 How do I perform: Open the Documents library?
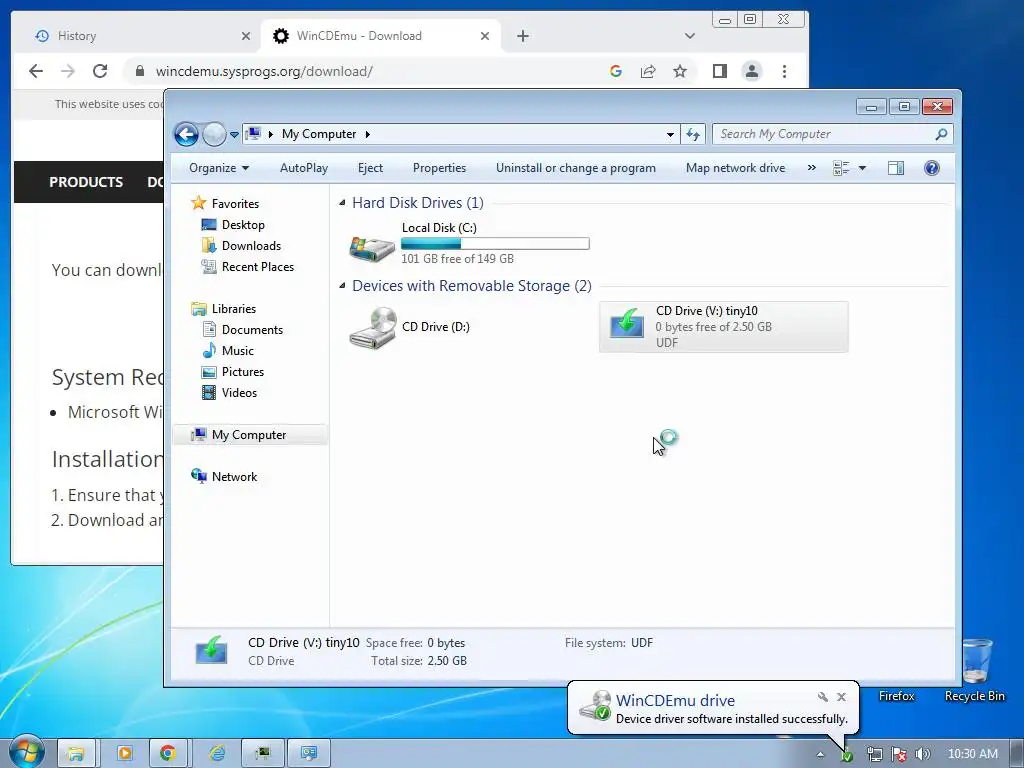click(x=252, y=330)
